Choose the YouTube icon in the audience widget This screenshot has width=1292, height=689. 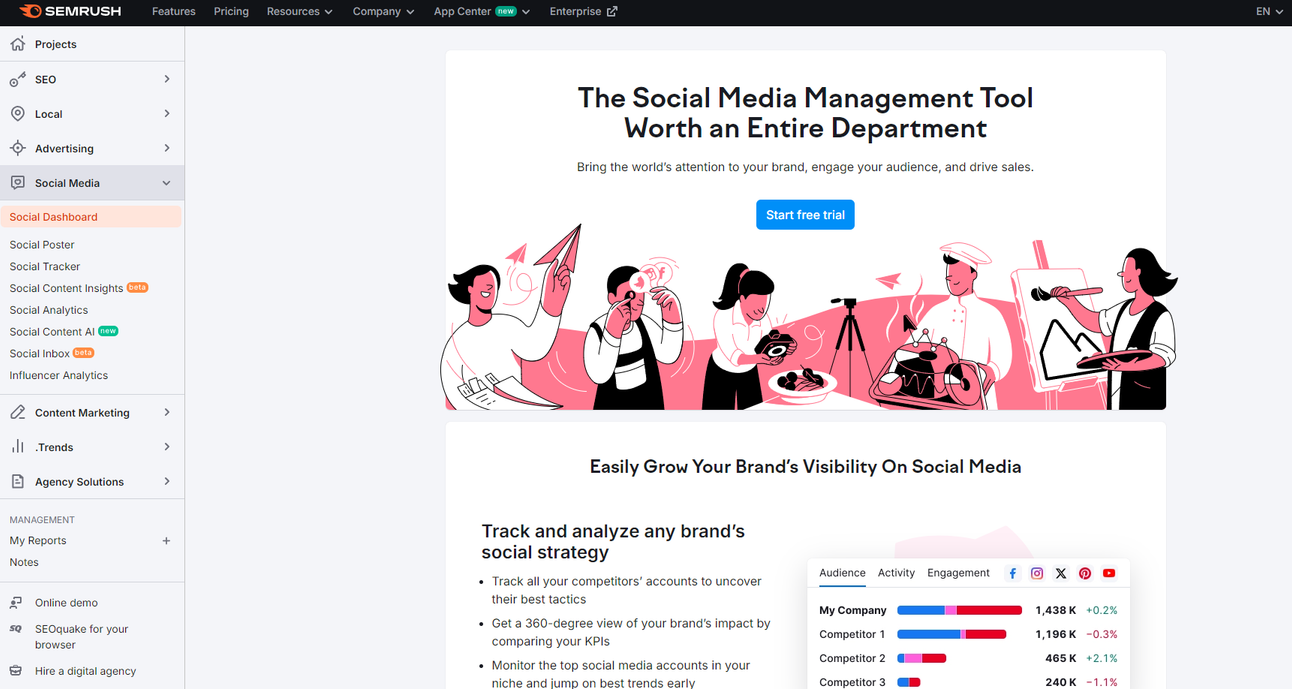tap(1108, 573)
